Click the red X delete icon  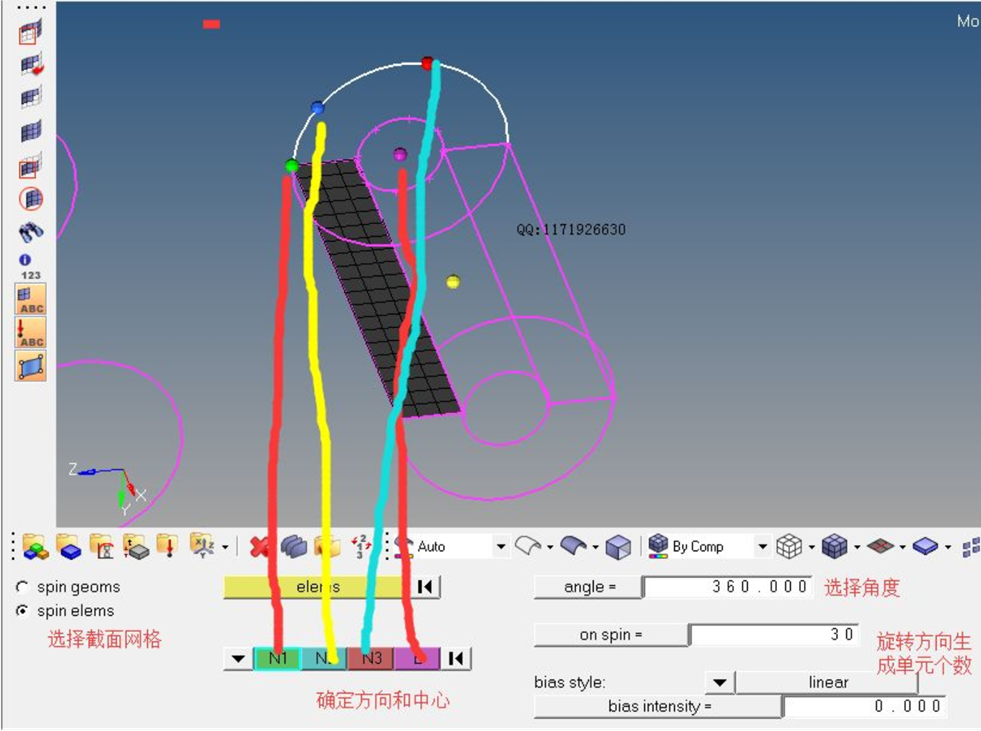tap(258, 546)
